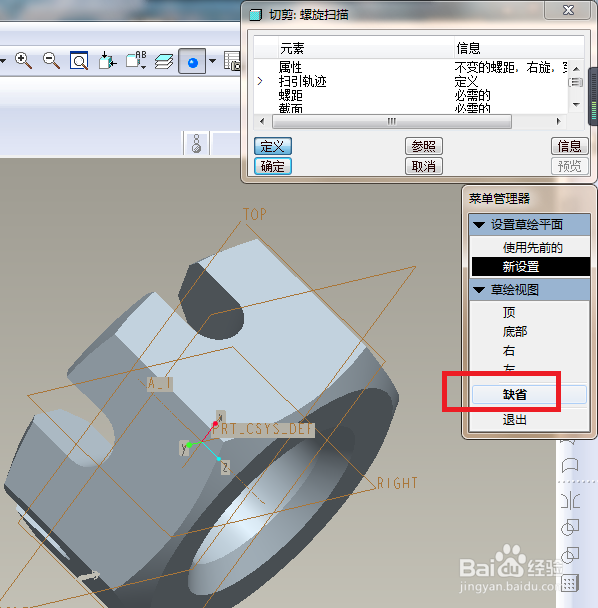Click the down arrow of the list scrollbar
598x608 pixels.
coord(576,105)
